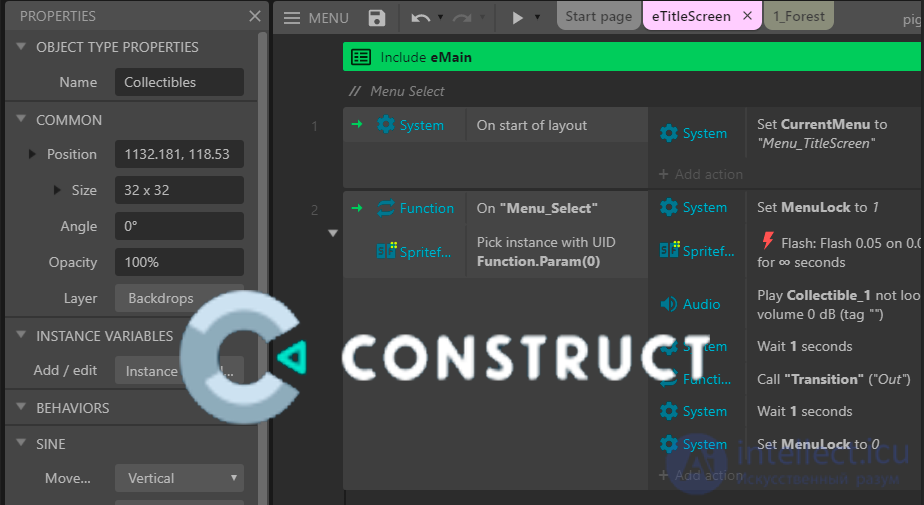The height and width of the screenshot is (505, 924).
Task: Select Call "Transition" action
Action: pos(833,379)
